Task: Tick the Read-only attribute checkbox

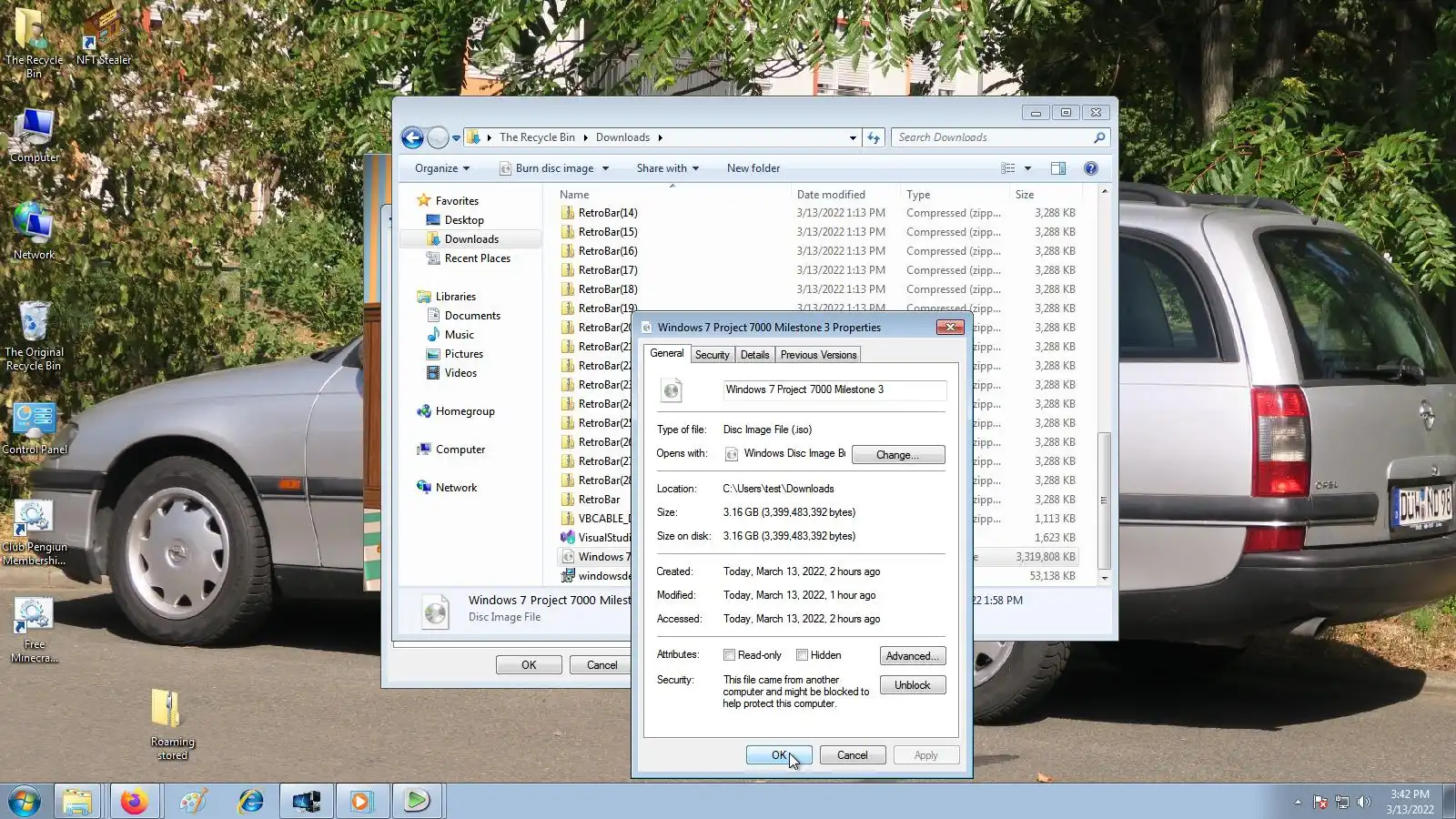Action: click(729, 655)
